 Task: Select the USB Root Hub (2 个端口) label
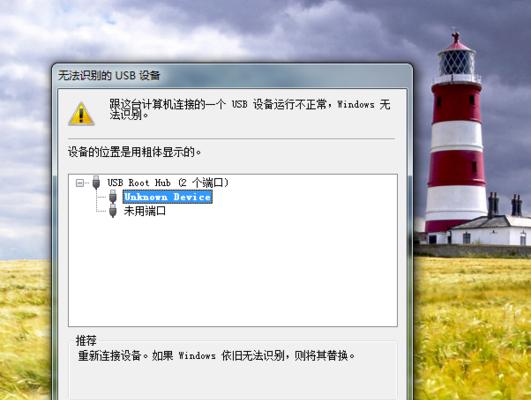pos(168,183)
